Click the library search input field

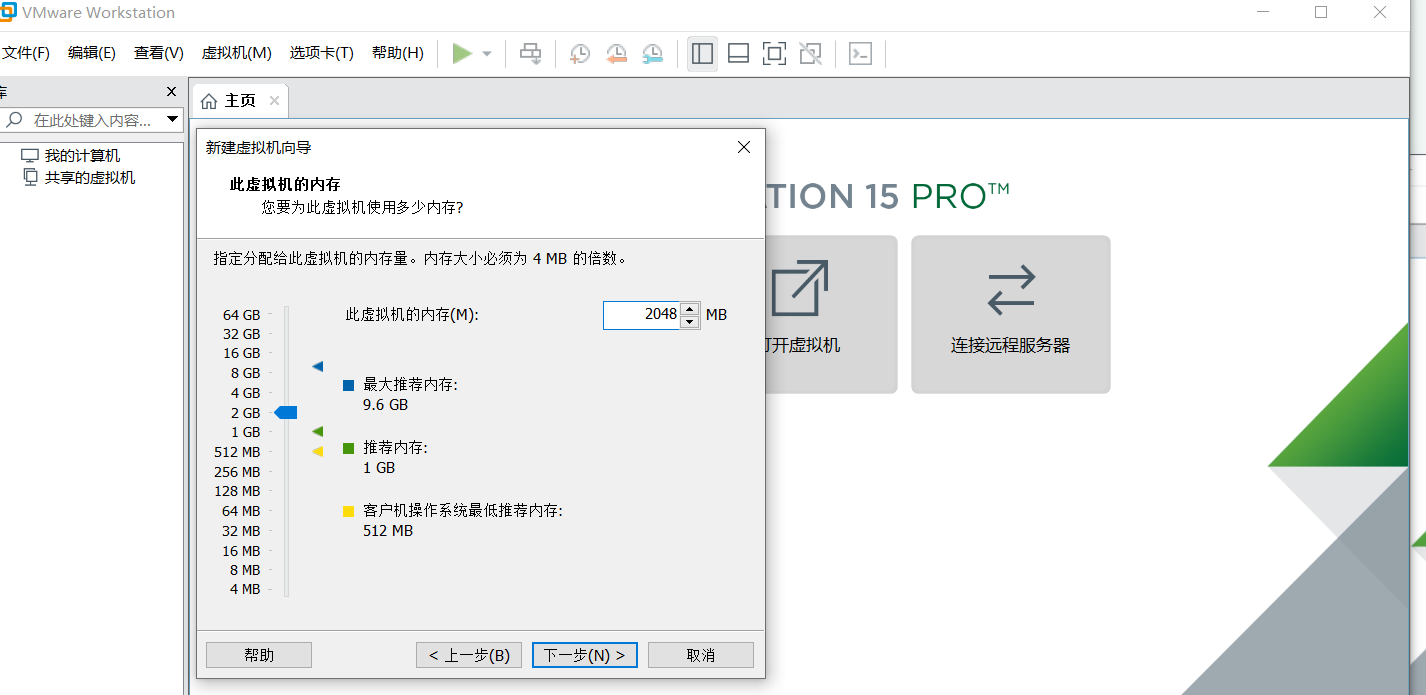(x=90, y=120)
